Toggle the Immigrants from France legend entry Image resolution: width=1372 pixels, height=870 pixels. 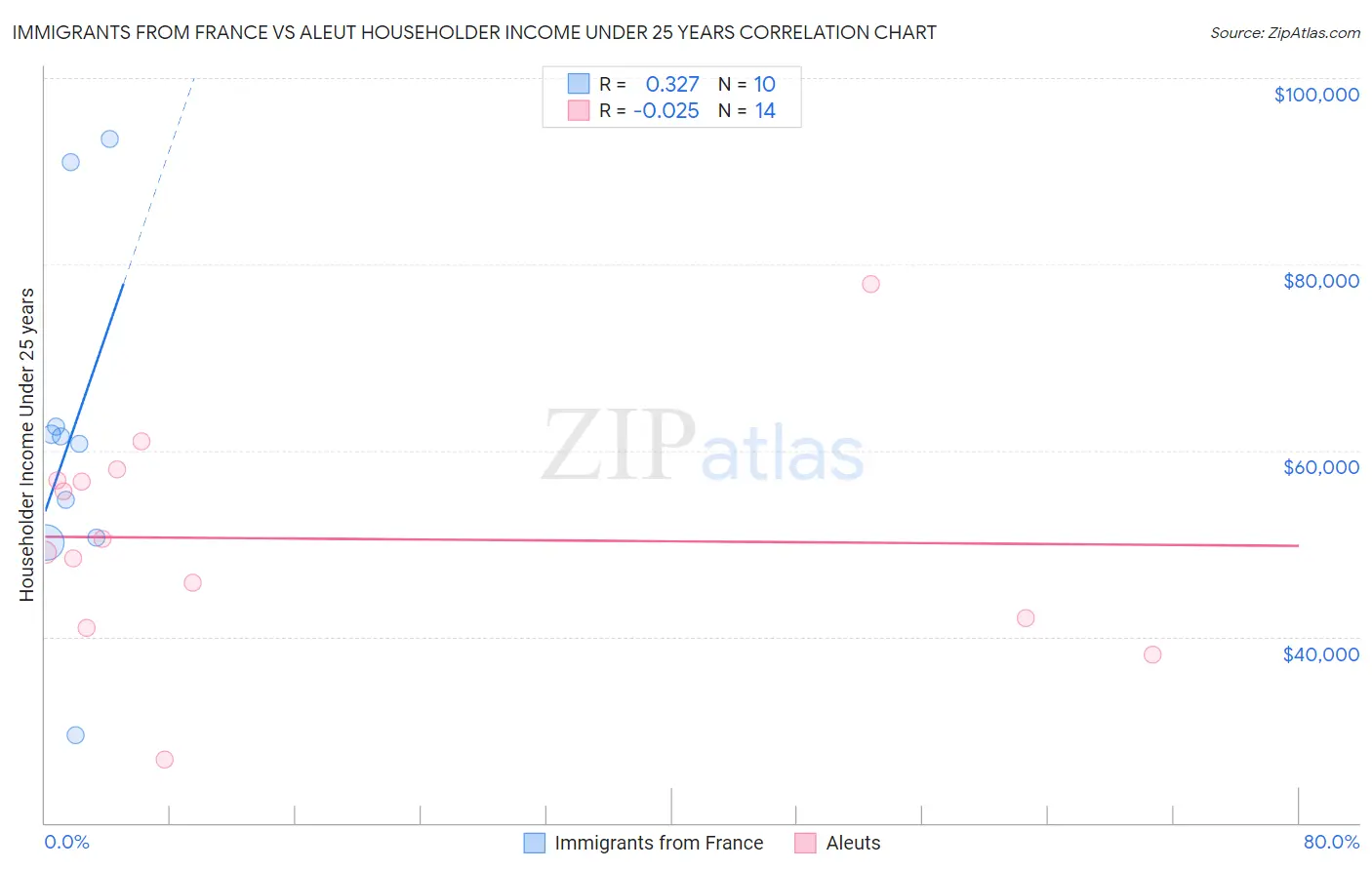click(x=644, y=843)
